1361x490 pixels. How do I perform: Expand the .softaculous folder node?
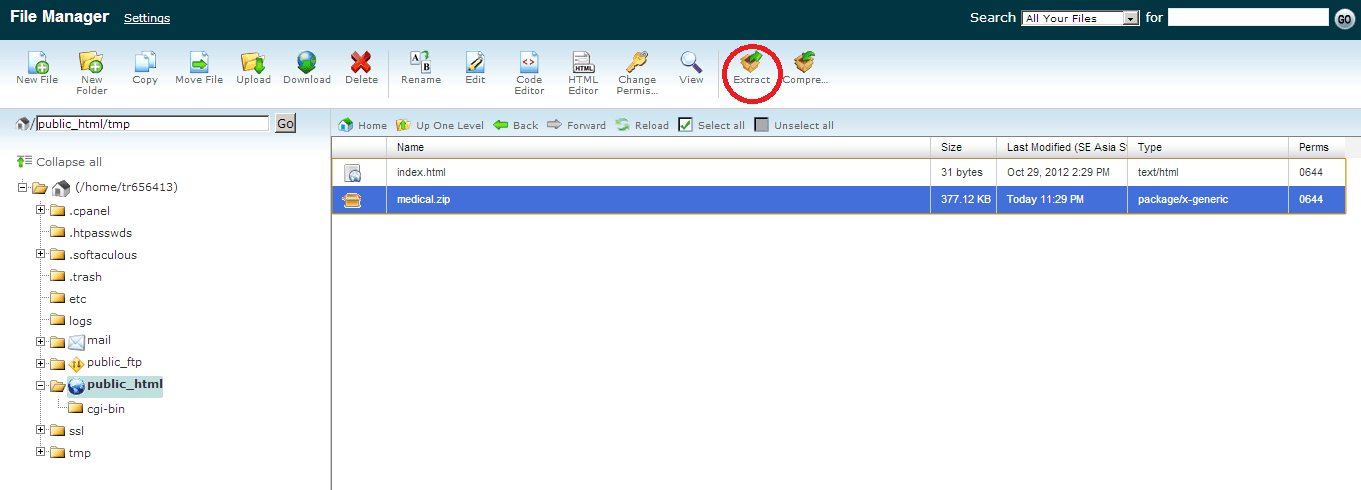[41, 254]
